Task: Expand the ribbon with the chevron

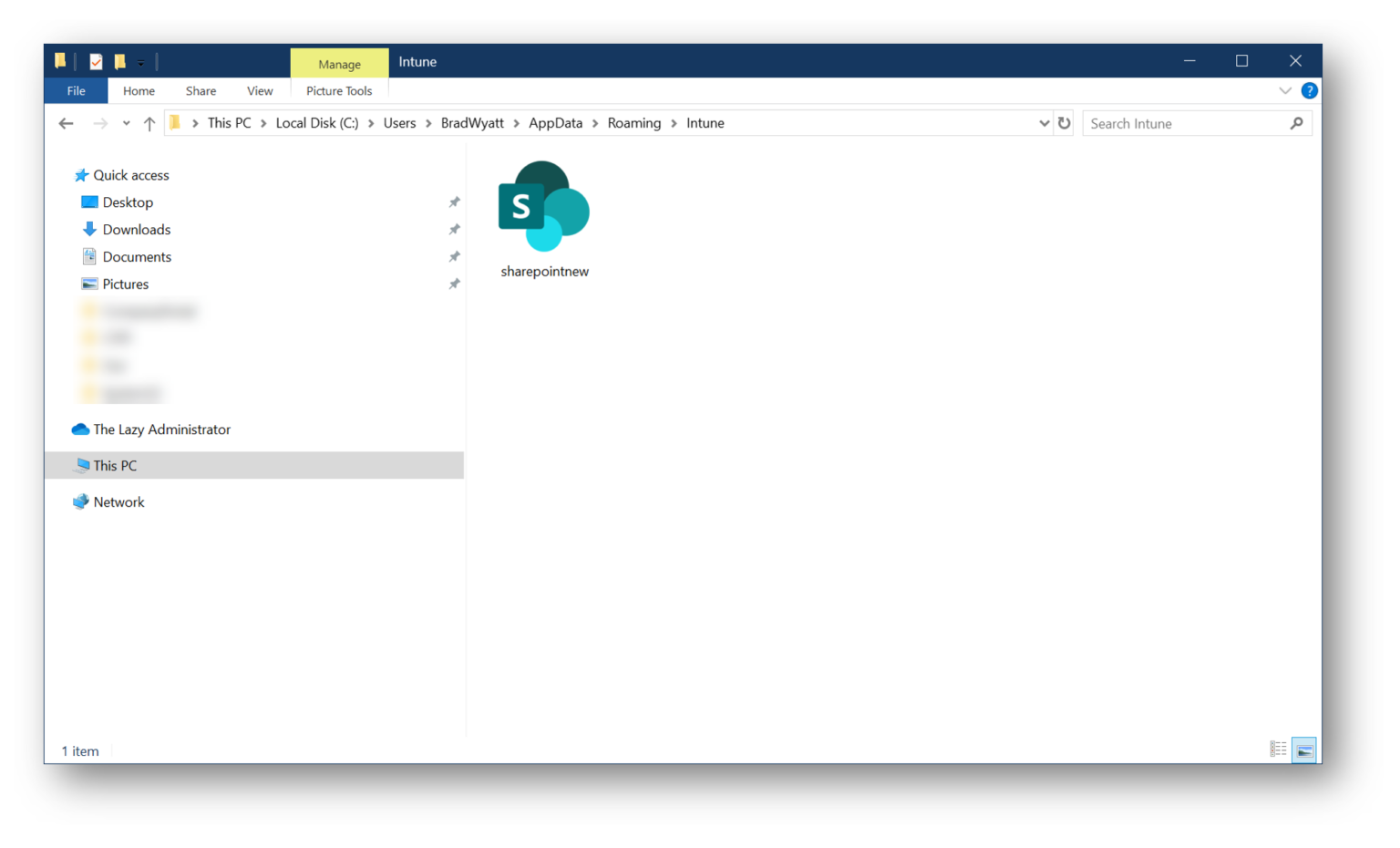Action: (x=1285, y=90)
